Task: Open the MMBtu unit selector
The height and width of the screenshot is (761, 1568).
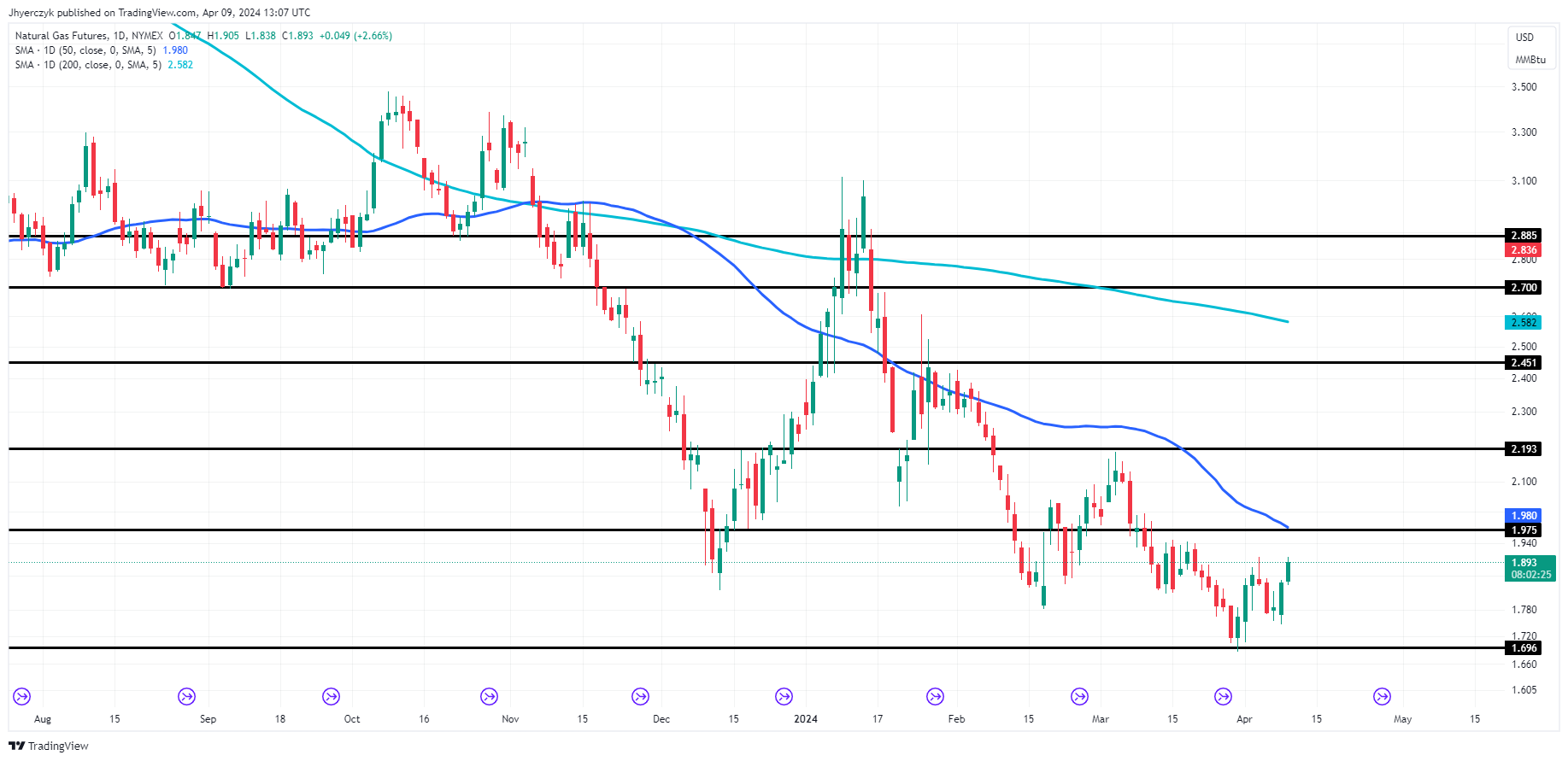Action: (1530, 60)
